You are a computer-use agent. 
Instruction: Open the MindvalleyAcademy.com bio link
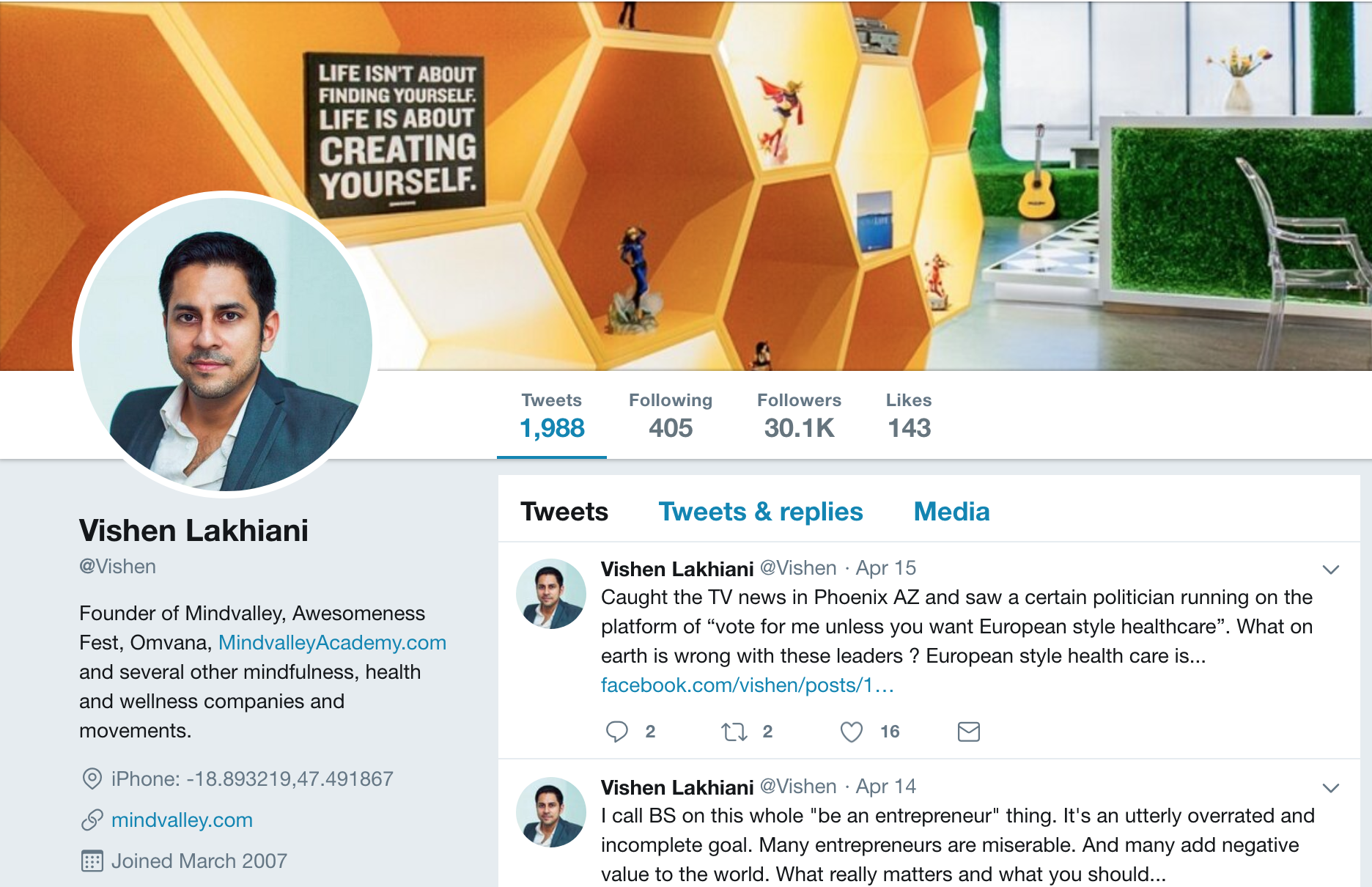(x=332, y=643)
